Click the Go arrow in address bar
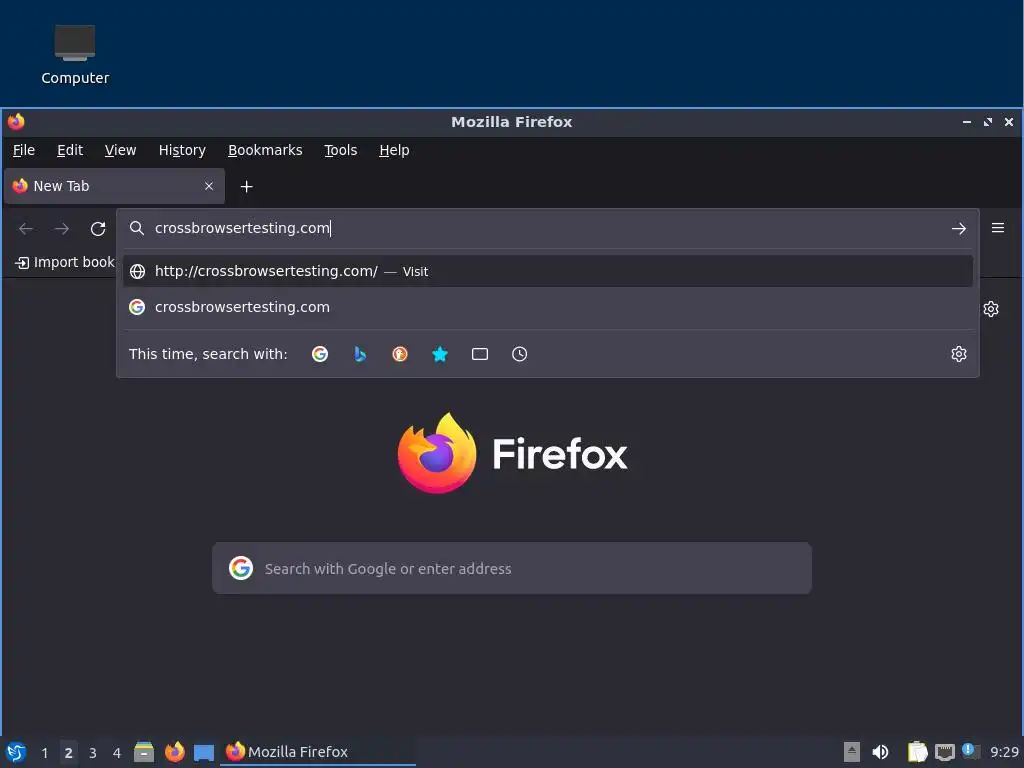 coord(958,229)
